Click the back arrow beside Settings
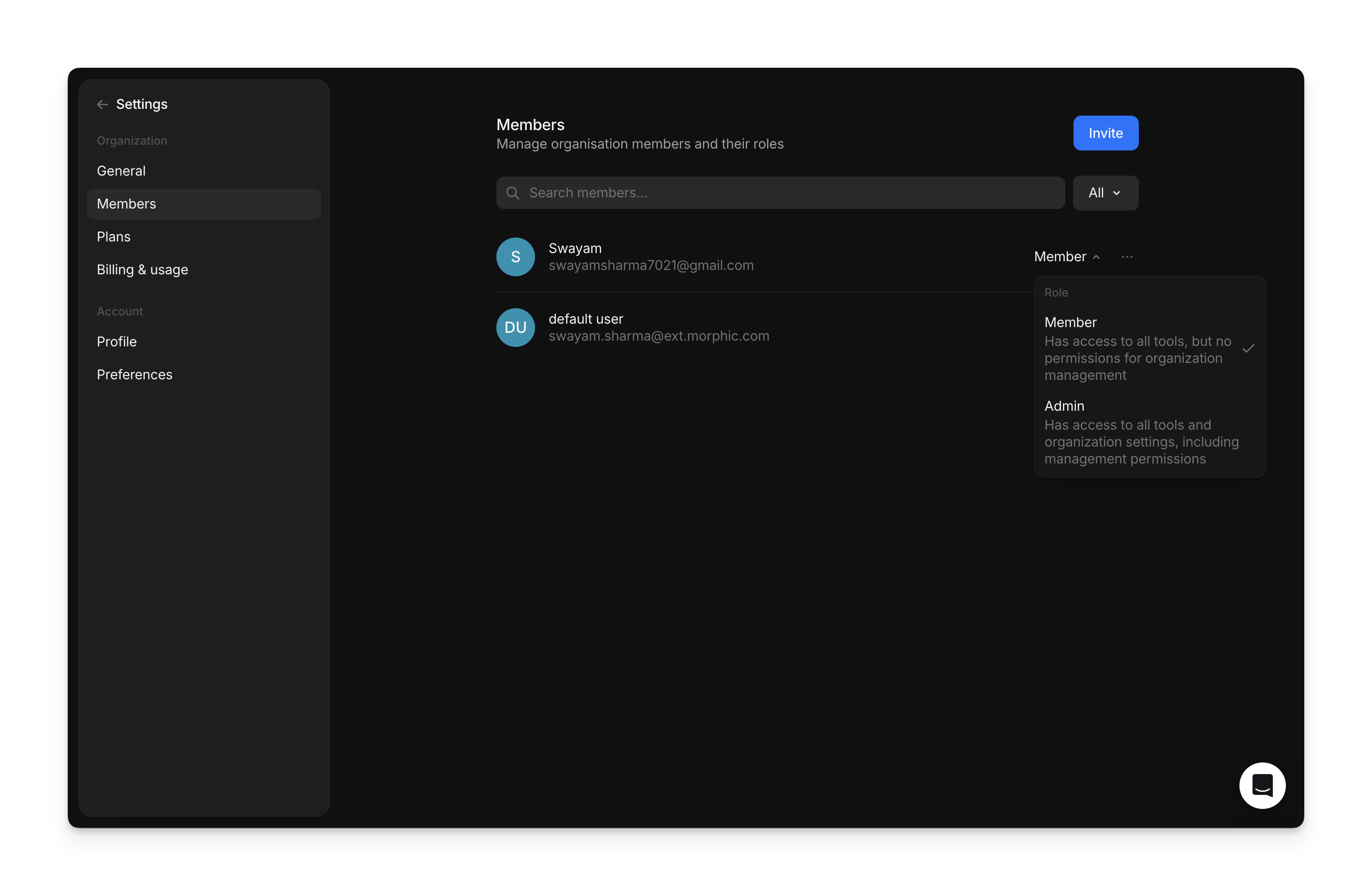This screenshot has height=896, width=1372. [x=103, y=105]
